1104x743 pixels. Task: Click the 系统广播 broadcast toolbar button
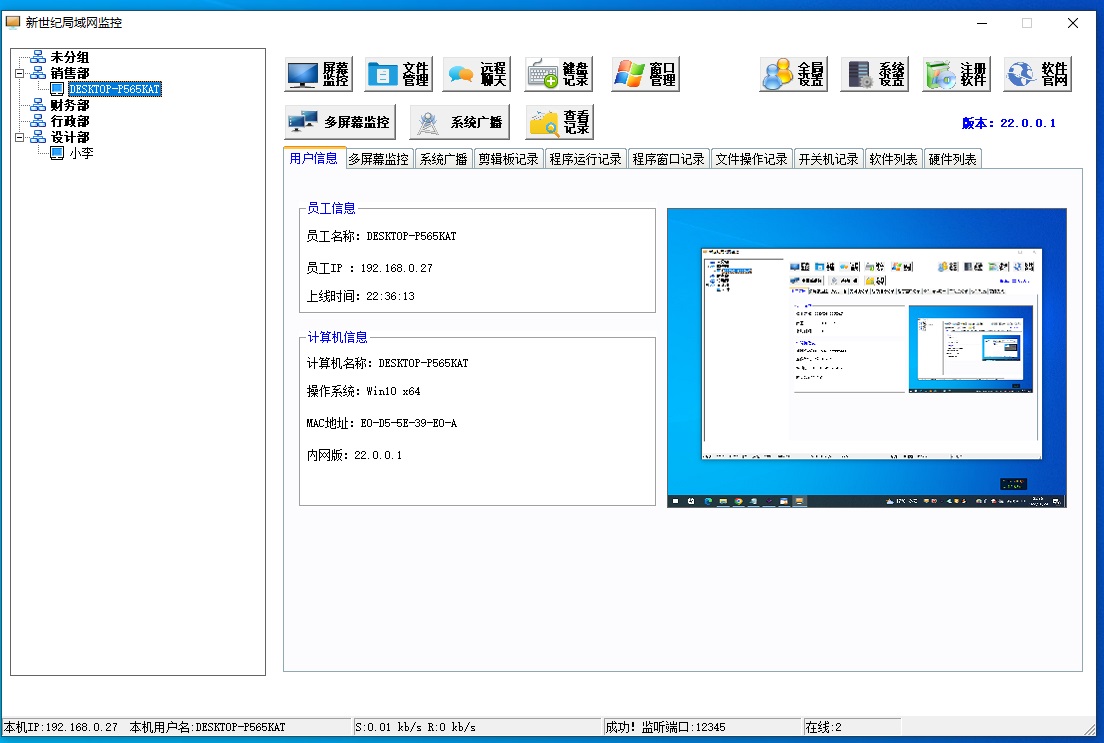tap(460, 122)
